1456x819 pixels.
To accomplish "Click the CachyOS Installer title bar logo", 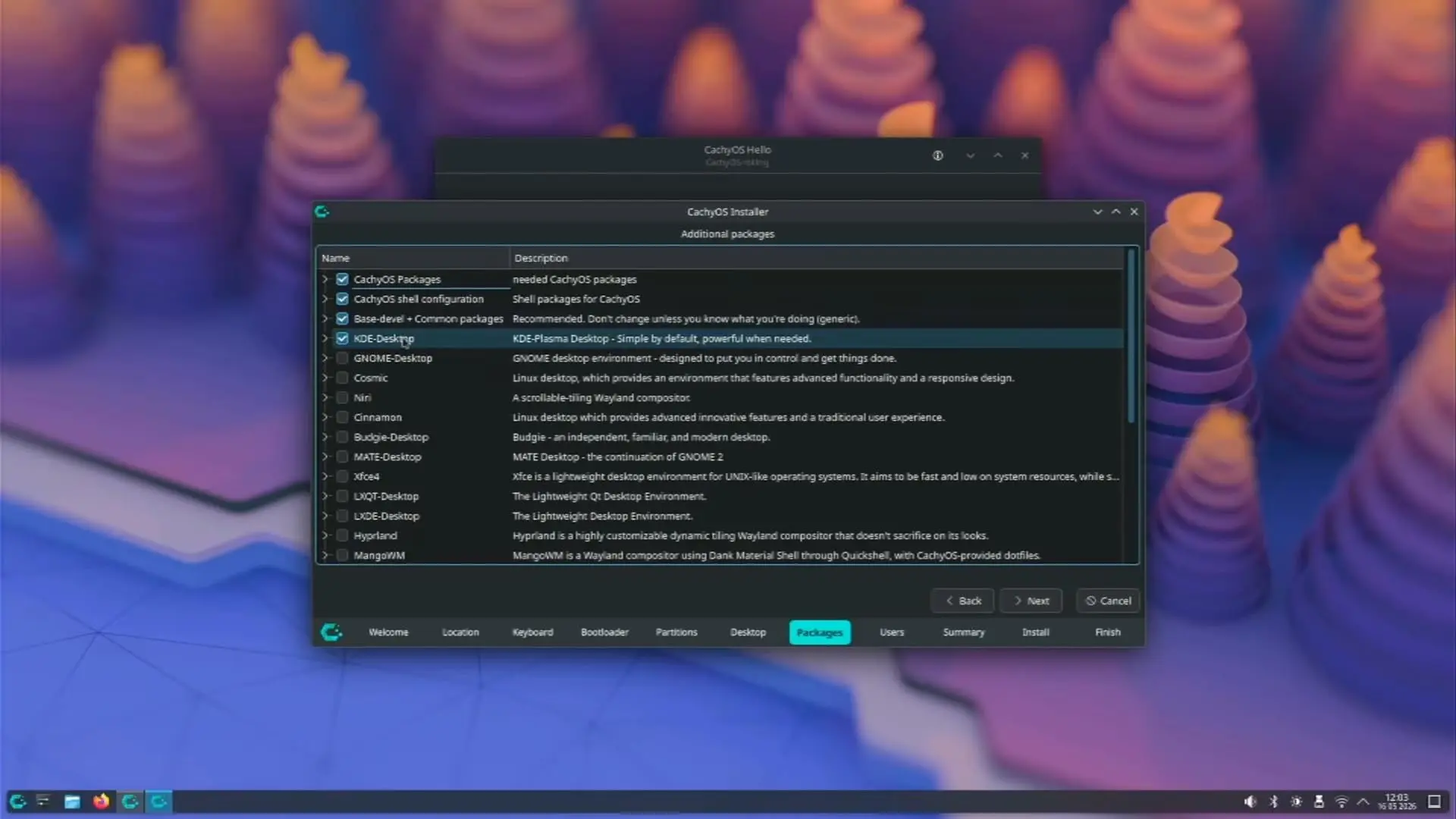I will click(x=322, y=212).
